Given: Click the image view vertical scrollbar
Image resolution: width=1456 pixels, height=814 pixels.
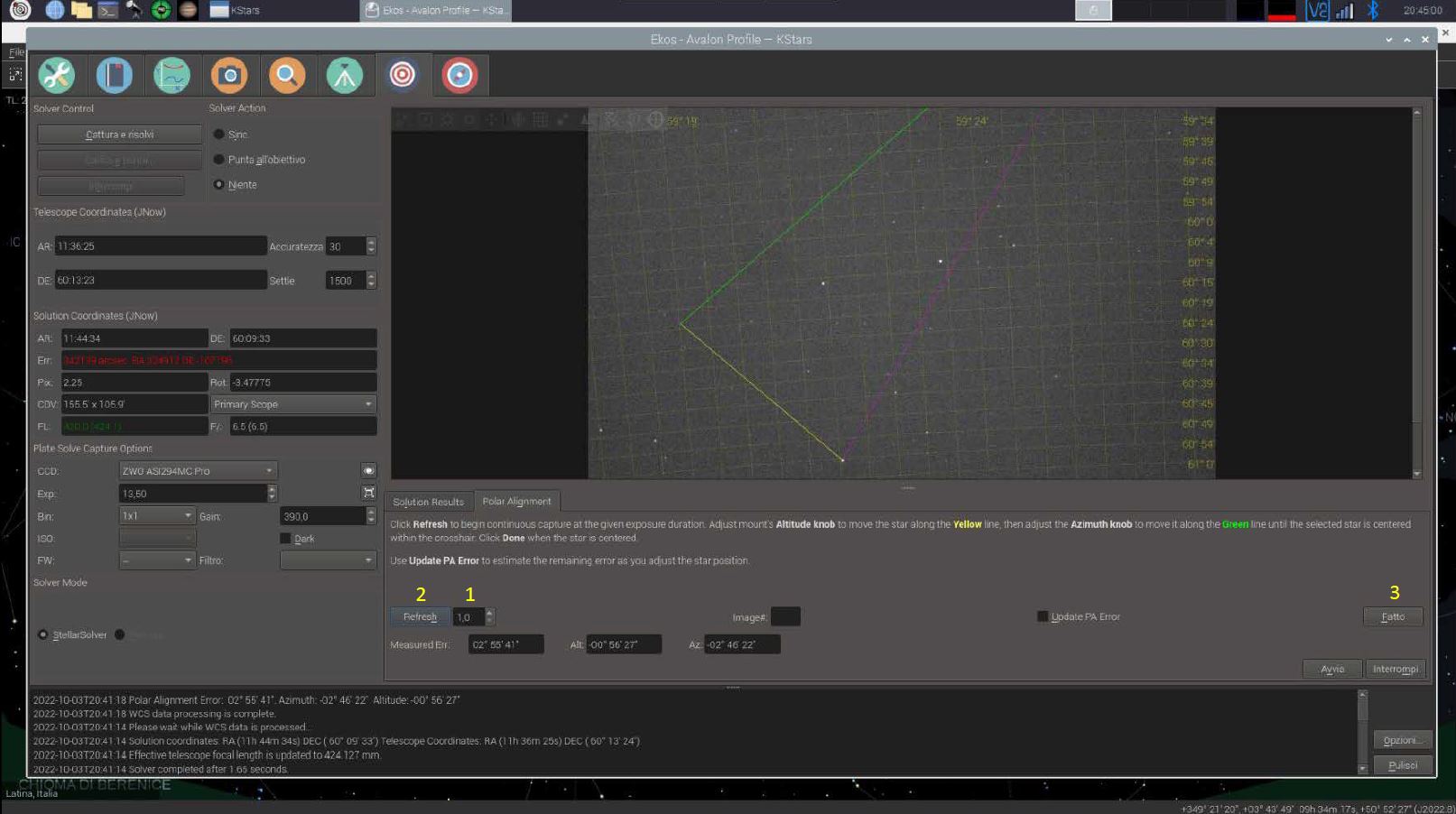Looking at the screenshot, I should click(1416, 293).
